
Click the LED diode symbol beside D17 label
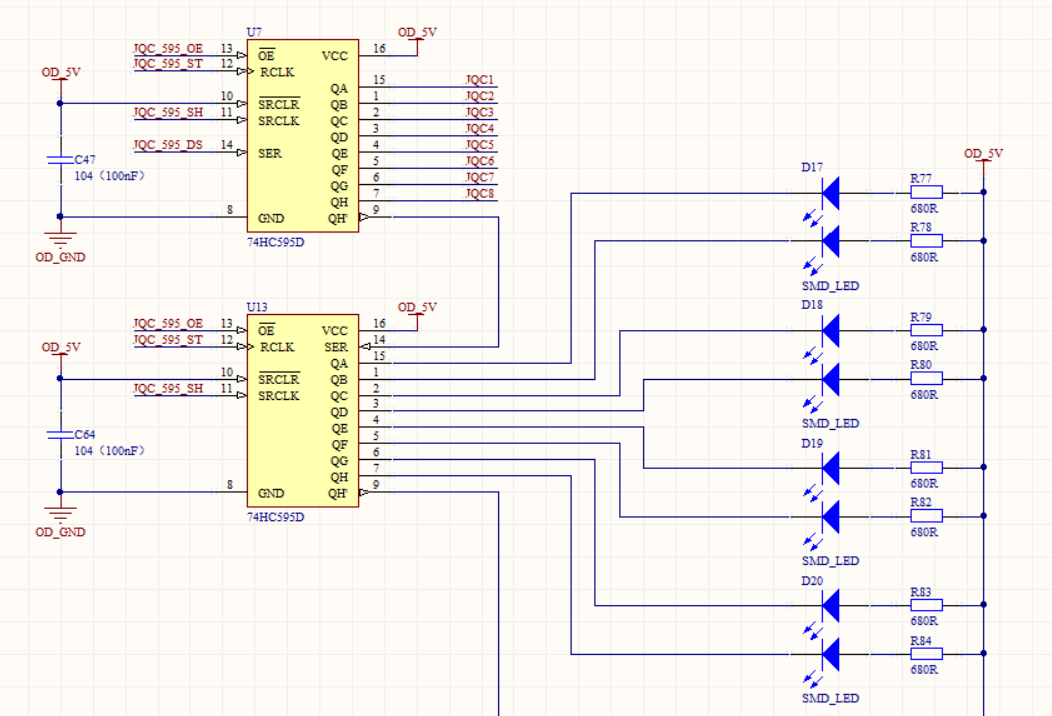pos(830,191)
